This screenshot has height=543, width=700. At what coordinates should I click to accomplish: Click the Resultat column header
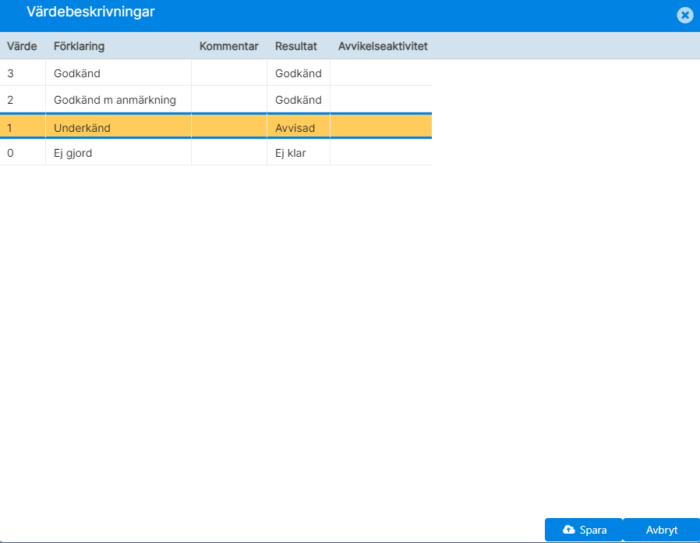pos(298,46)
